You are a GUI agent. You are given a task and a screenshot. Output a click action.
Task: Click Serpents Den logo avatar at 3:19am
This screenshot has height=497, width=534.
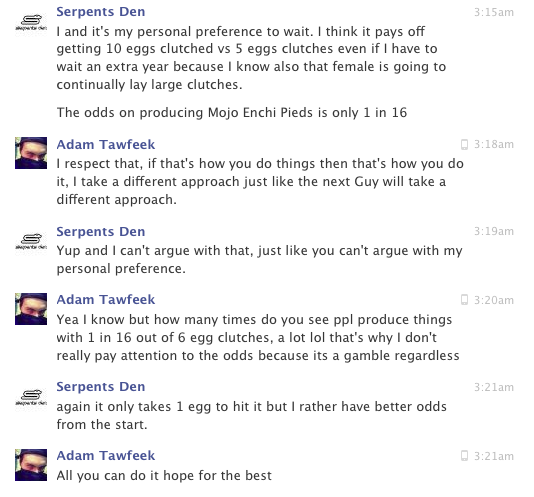(31, 241)
